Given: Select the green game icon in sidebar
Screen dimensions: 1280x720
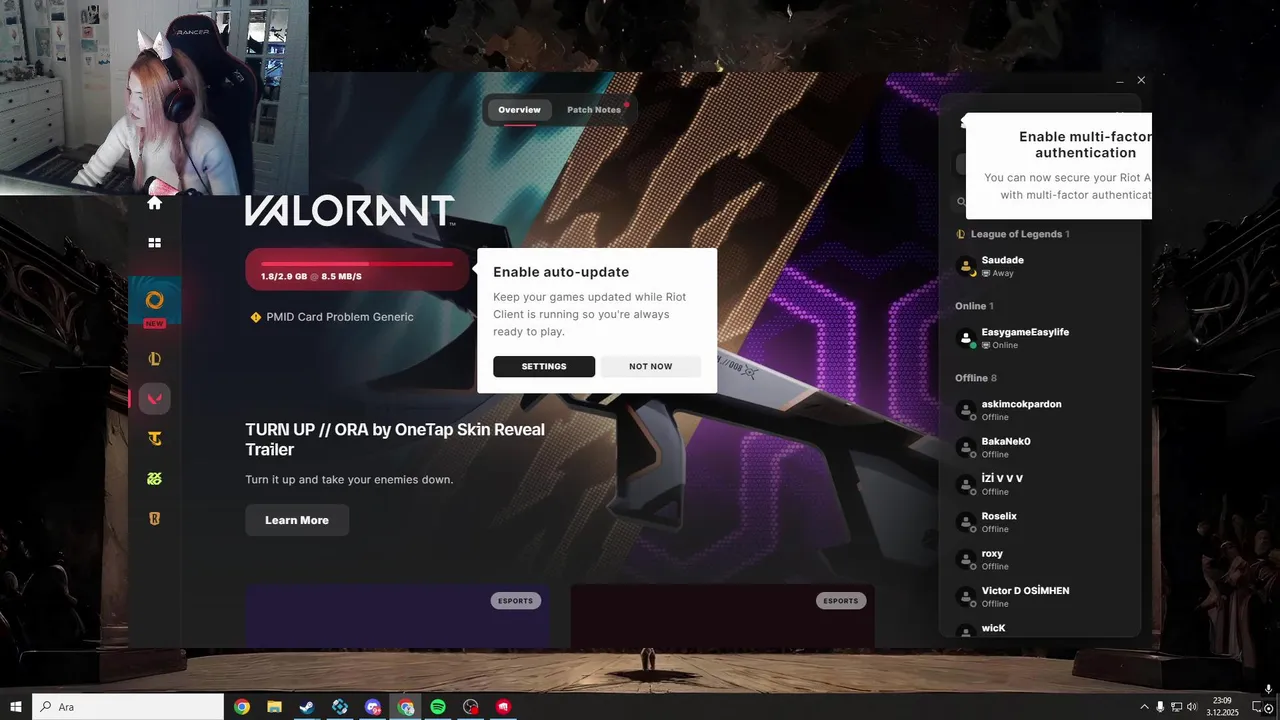Looking at the screenshot, I should (x=154, y=479).
